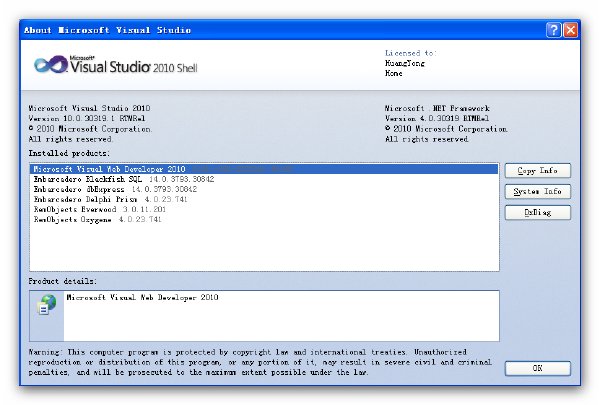Select RemObjects Everwood entry
This screenshot has height=405, width=600.
pyautogui.click(x=264, y=209)
